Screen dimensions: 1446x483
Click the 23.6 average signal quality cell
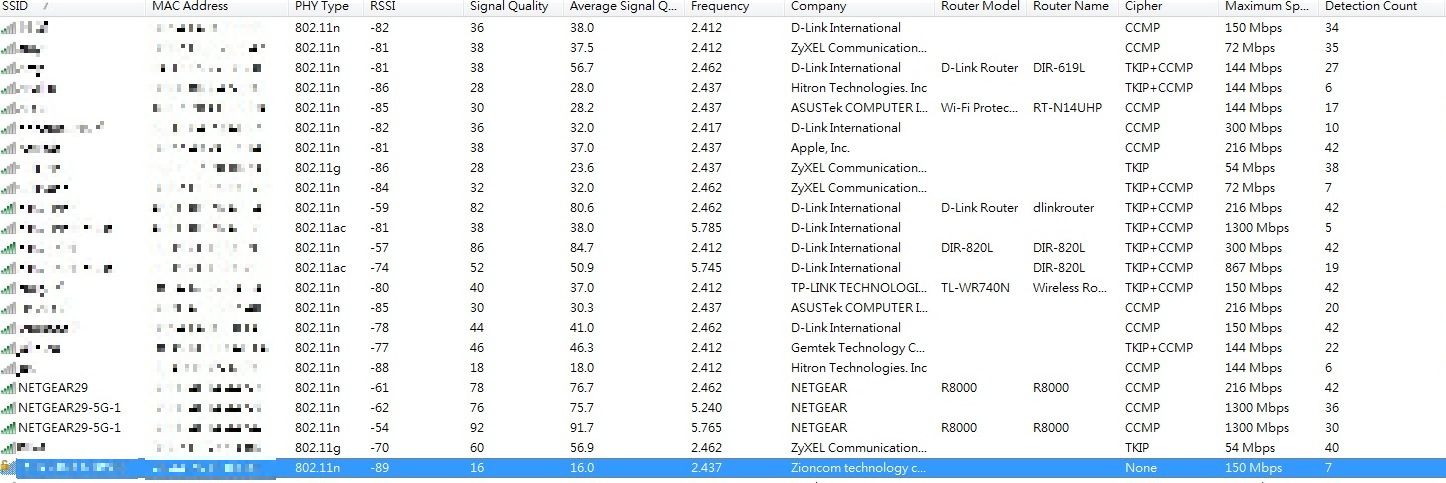pos(582,168)
